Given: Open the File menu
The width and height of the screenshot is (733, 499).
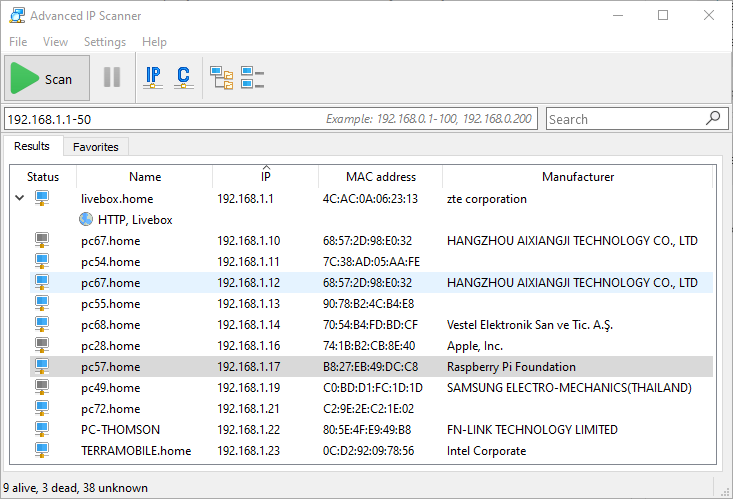Looking at the screenshot, I should [18, 42].
